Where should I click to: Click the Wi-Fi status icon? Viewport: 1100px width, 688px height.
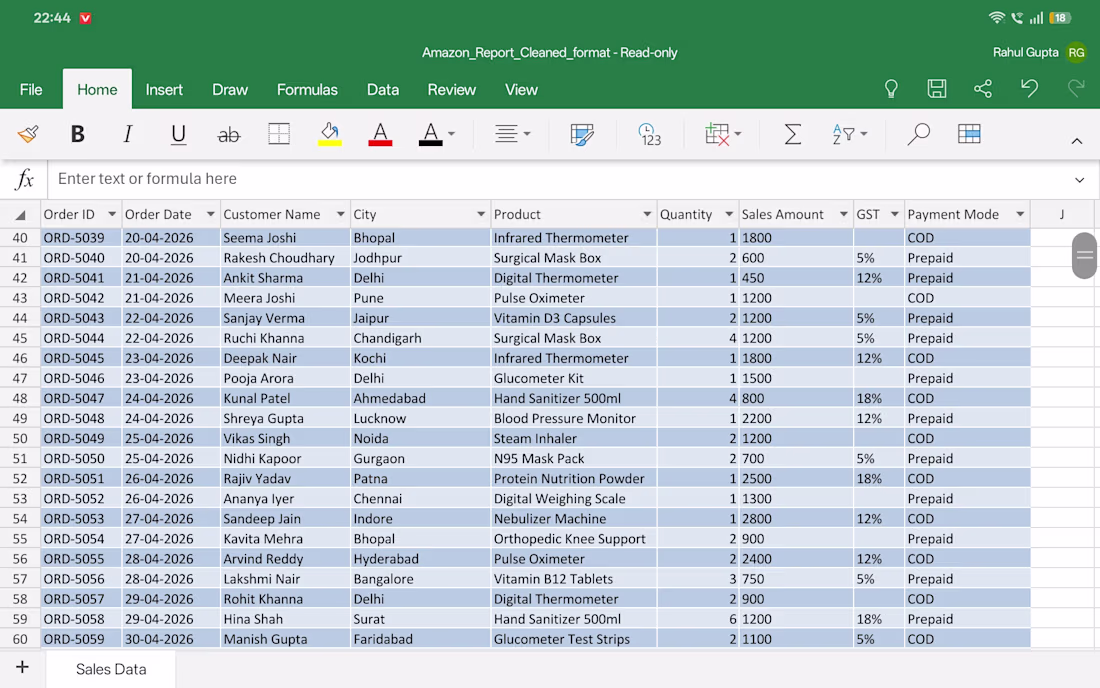pyautogui.click(x=996, y=18)
